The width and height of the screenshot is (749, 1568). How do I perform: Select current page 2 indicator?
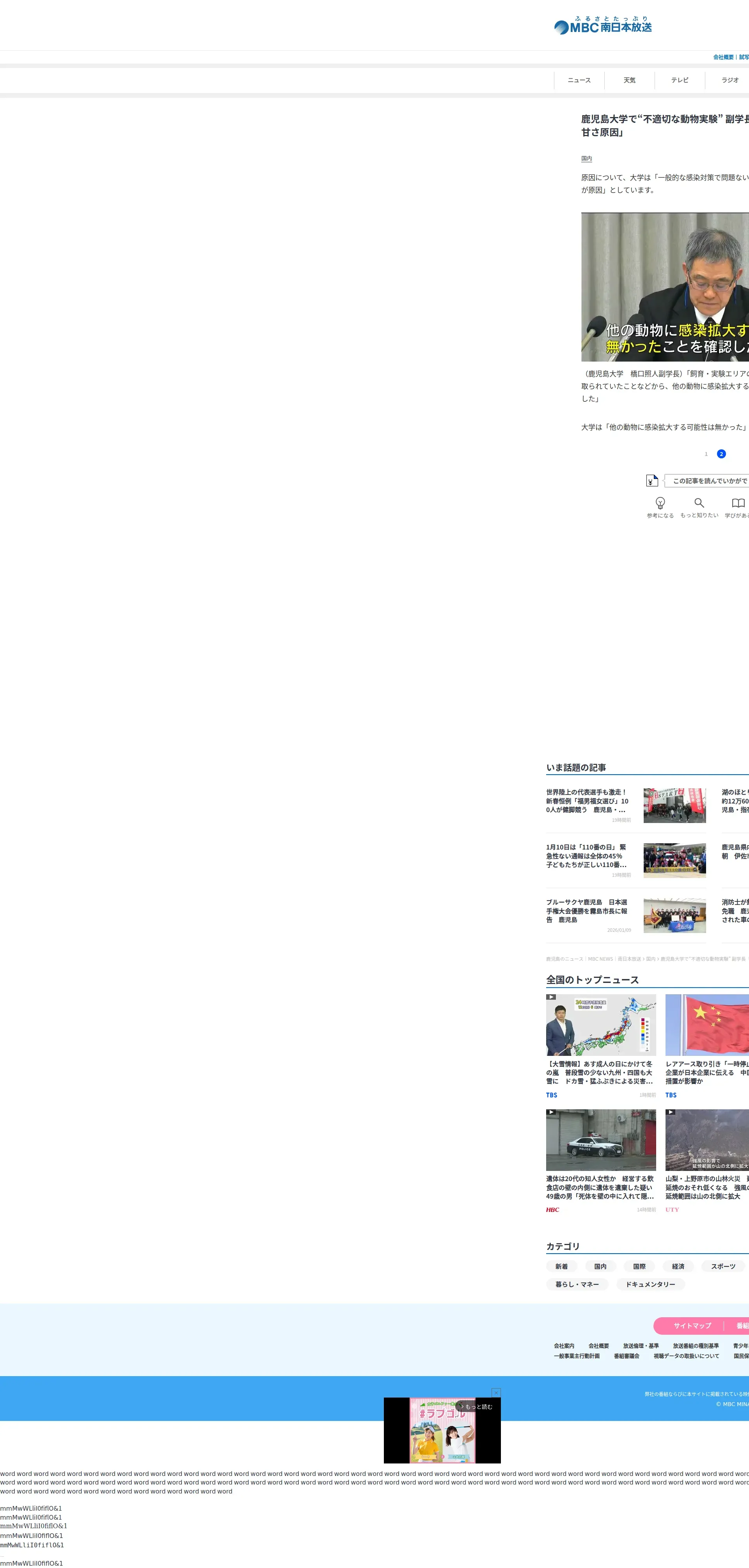(x=721, y=454)
